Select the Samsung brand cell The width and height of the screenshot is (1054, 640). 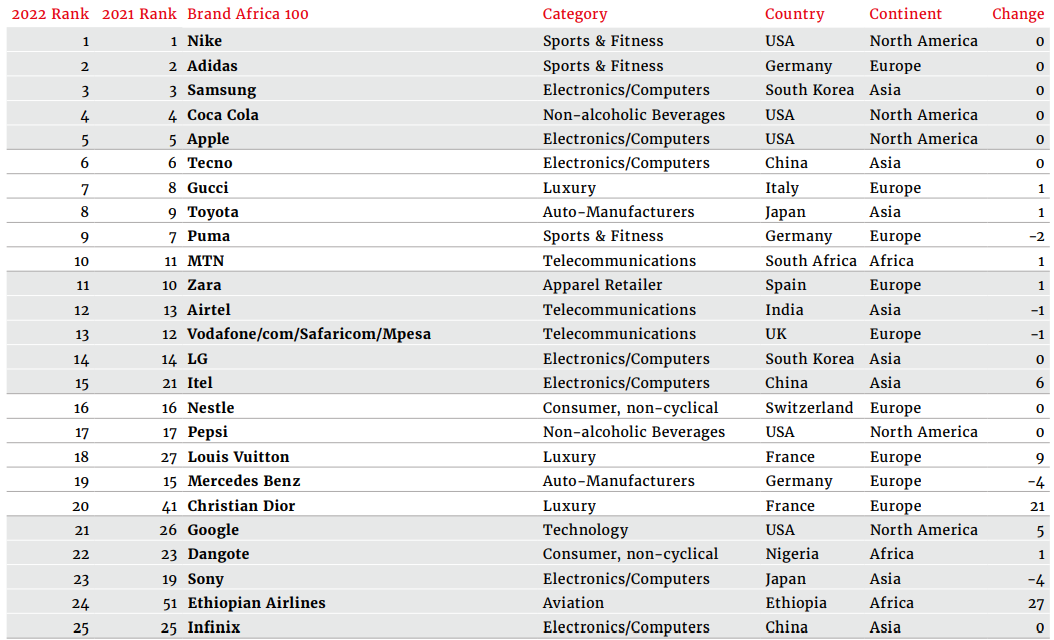(222, 90)
